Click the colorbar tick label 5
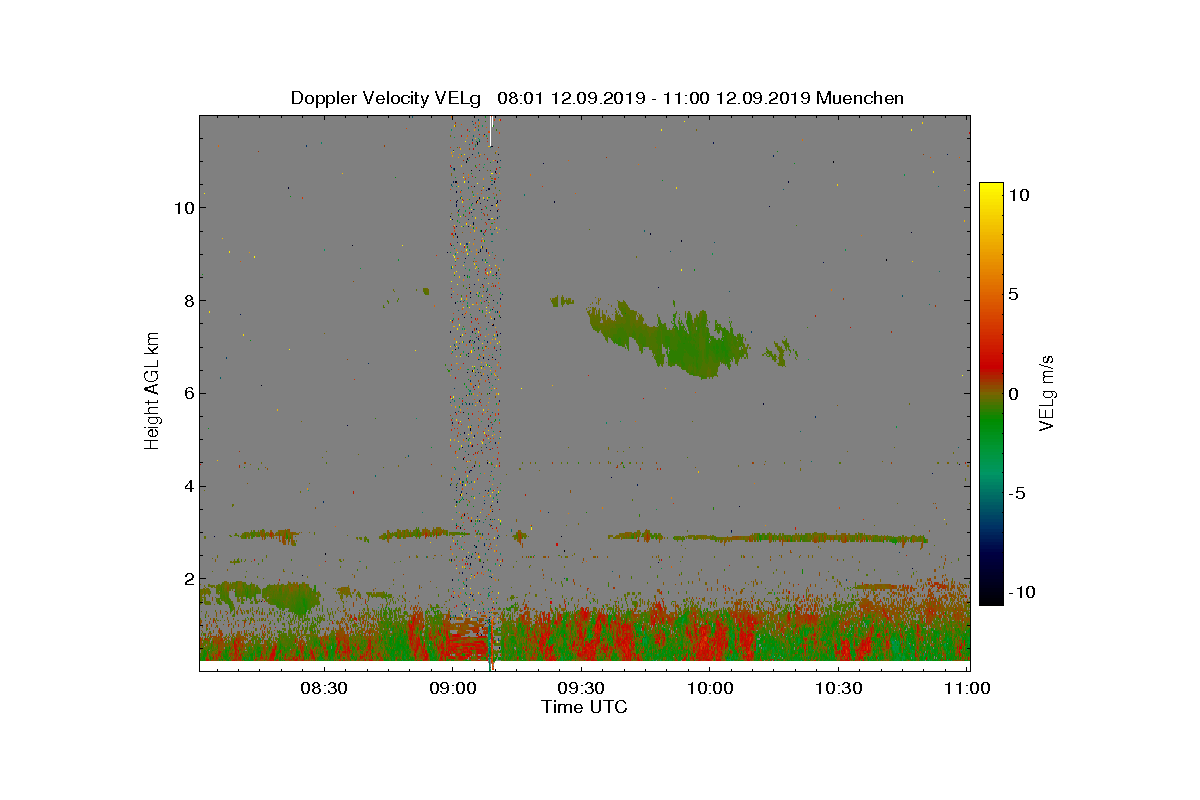Viewport: 1200px width, 800px height. [x=1013, y=294]
